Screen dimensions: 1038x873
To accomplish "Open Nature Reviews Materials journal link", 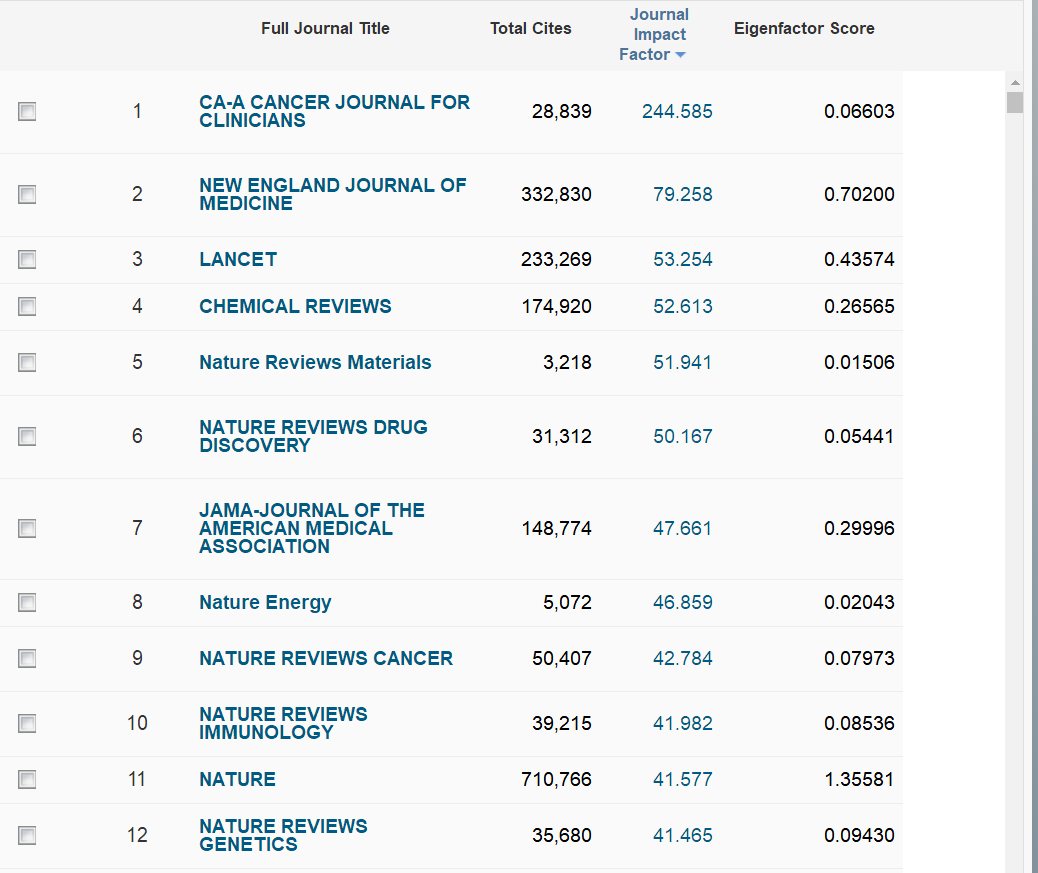I will tap(315, 363).
